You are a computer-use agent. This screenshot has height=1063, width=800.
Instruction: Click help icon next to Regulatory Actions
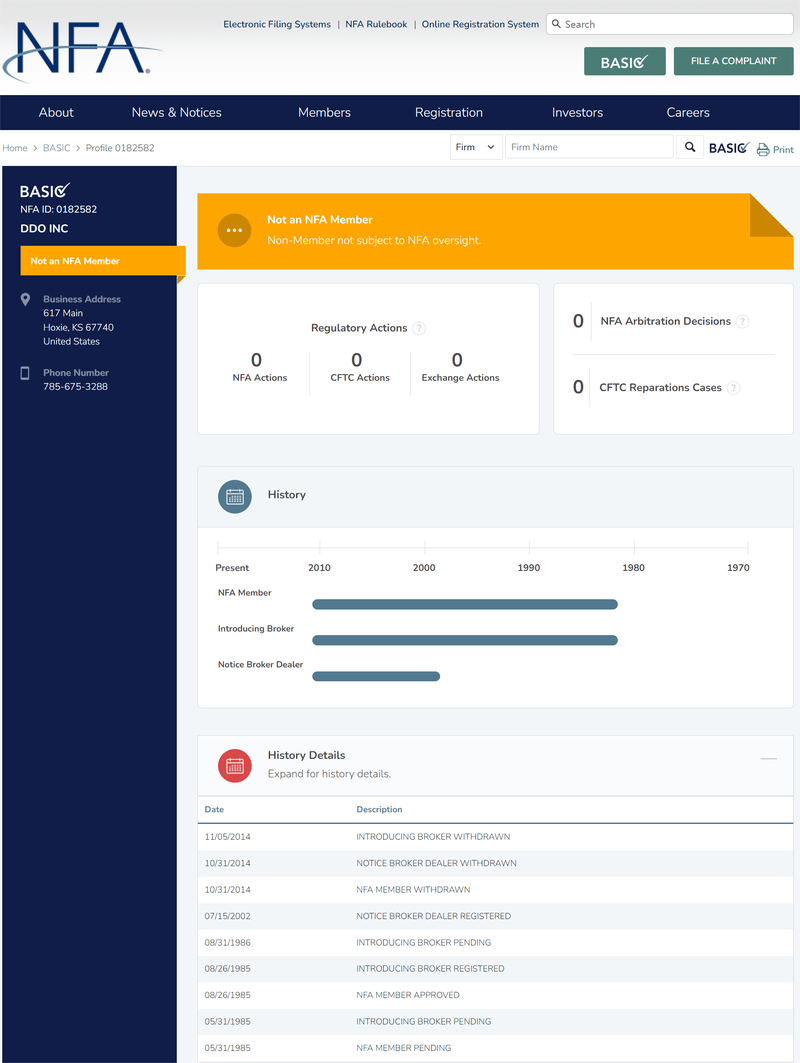click(419, 328)
